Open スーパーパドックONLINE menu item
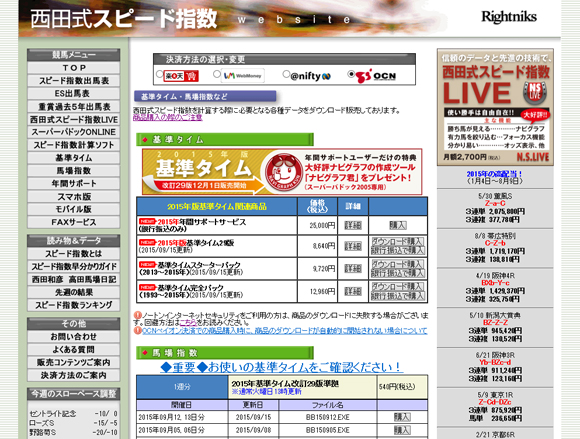This screenshot has height=439, width=580. [74, 132]
